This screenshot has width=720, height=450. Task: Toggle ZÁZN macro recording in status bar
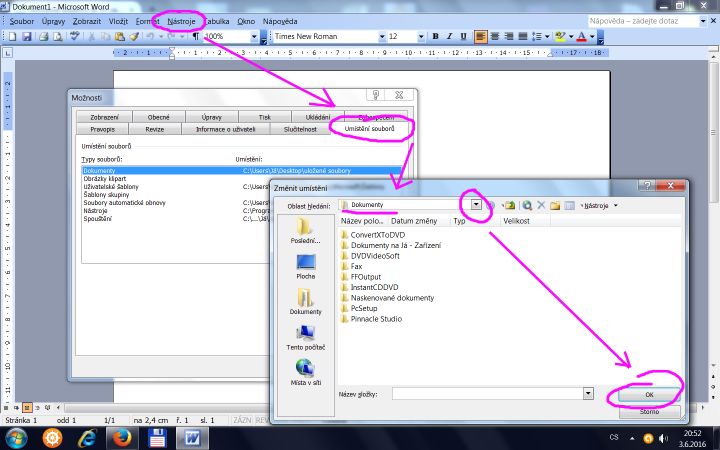[x=242, y=420]
